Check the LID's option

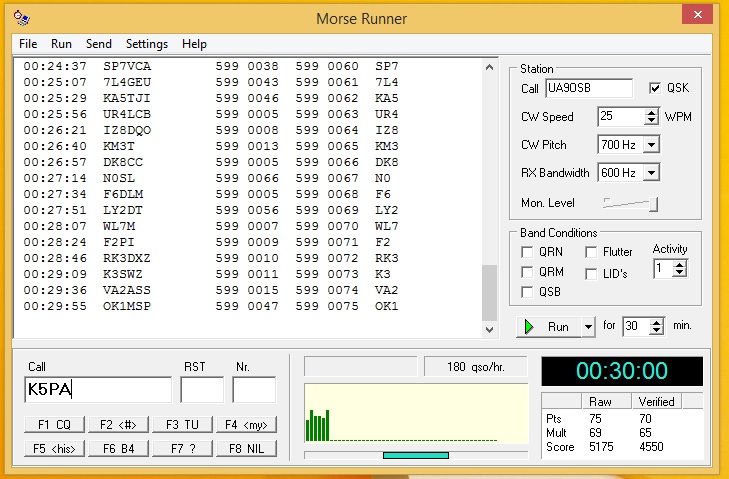coord(592,273)
